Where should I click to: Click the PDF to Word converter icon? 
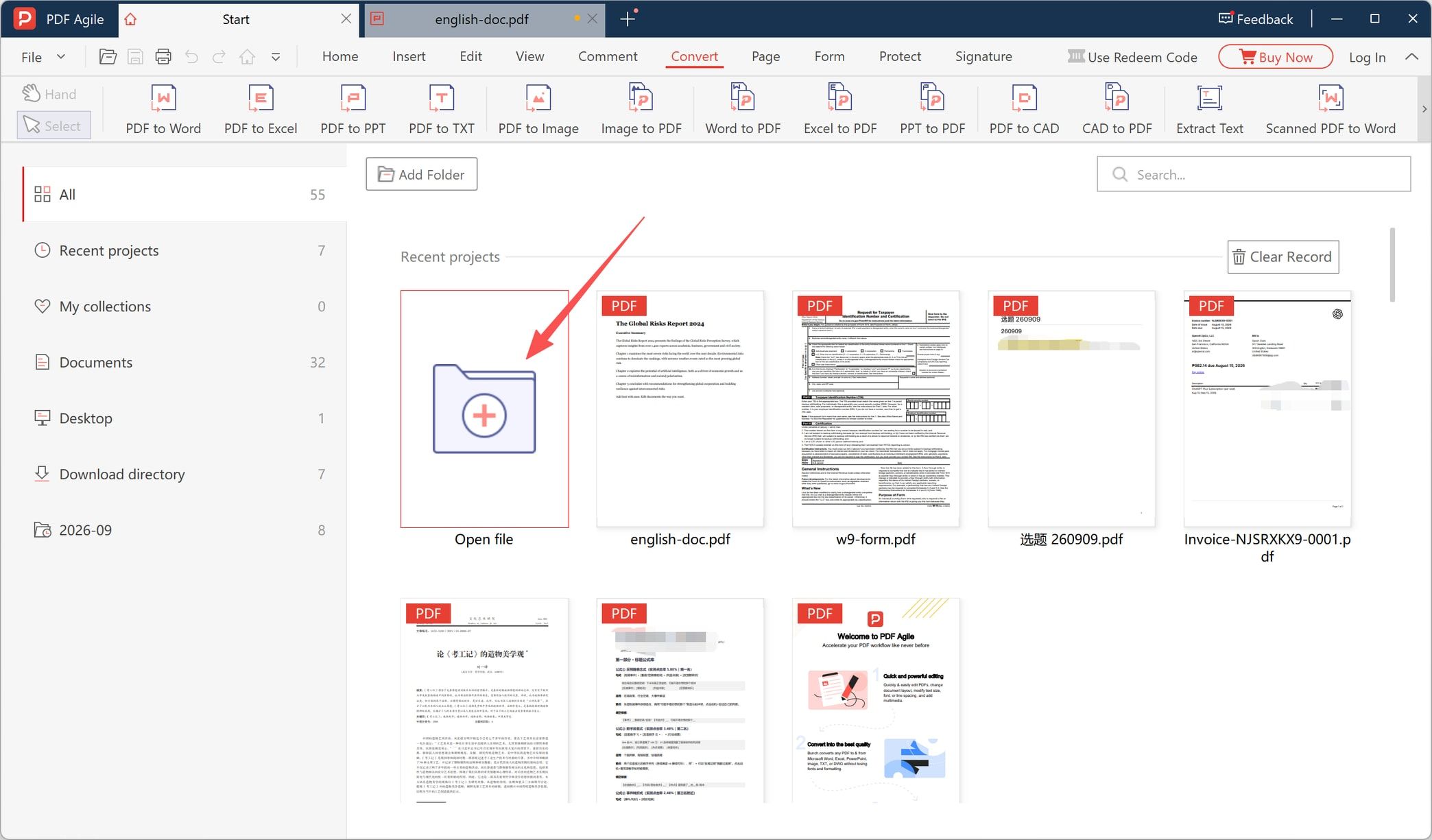click(x=163, y=109)
